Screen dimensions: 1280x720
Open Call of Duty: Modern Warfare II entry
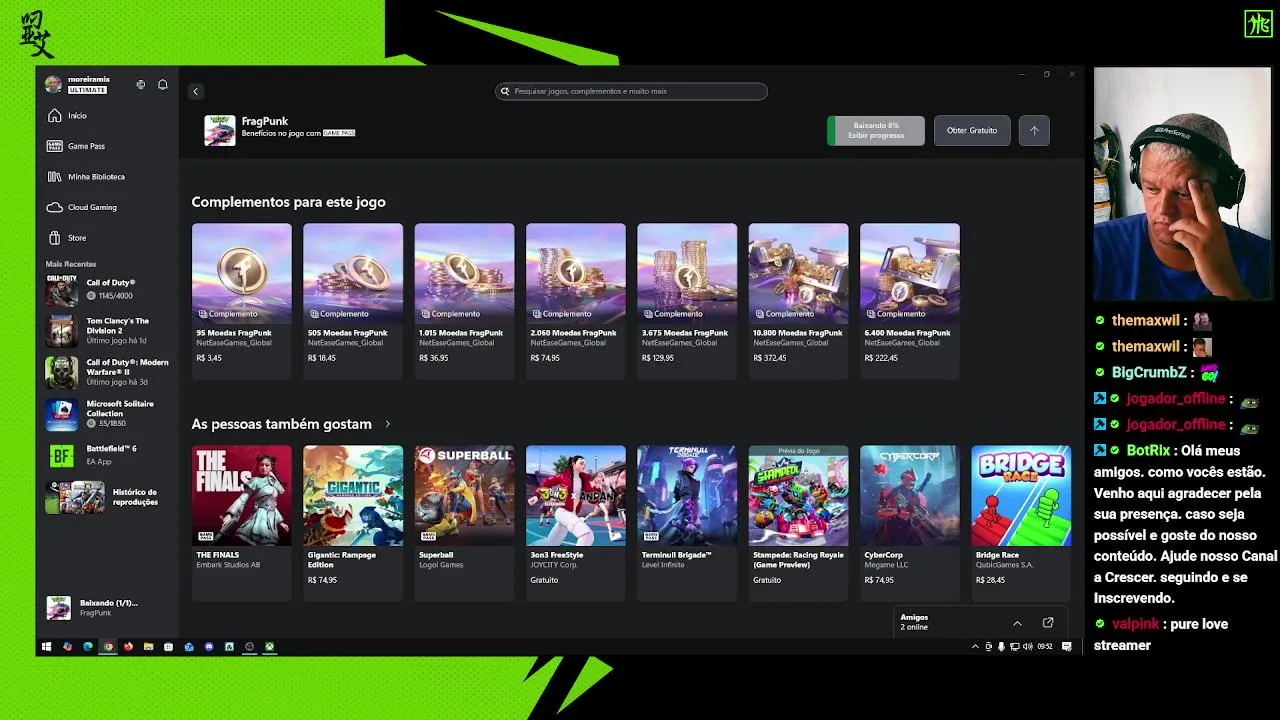point(108,372)
